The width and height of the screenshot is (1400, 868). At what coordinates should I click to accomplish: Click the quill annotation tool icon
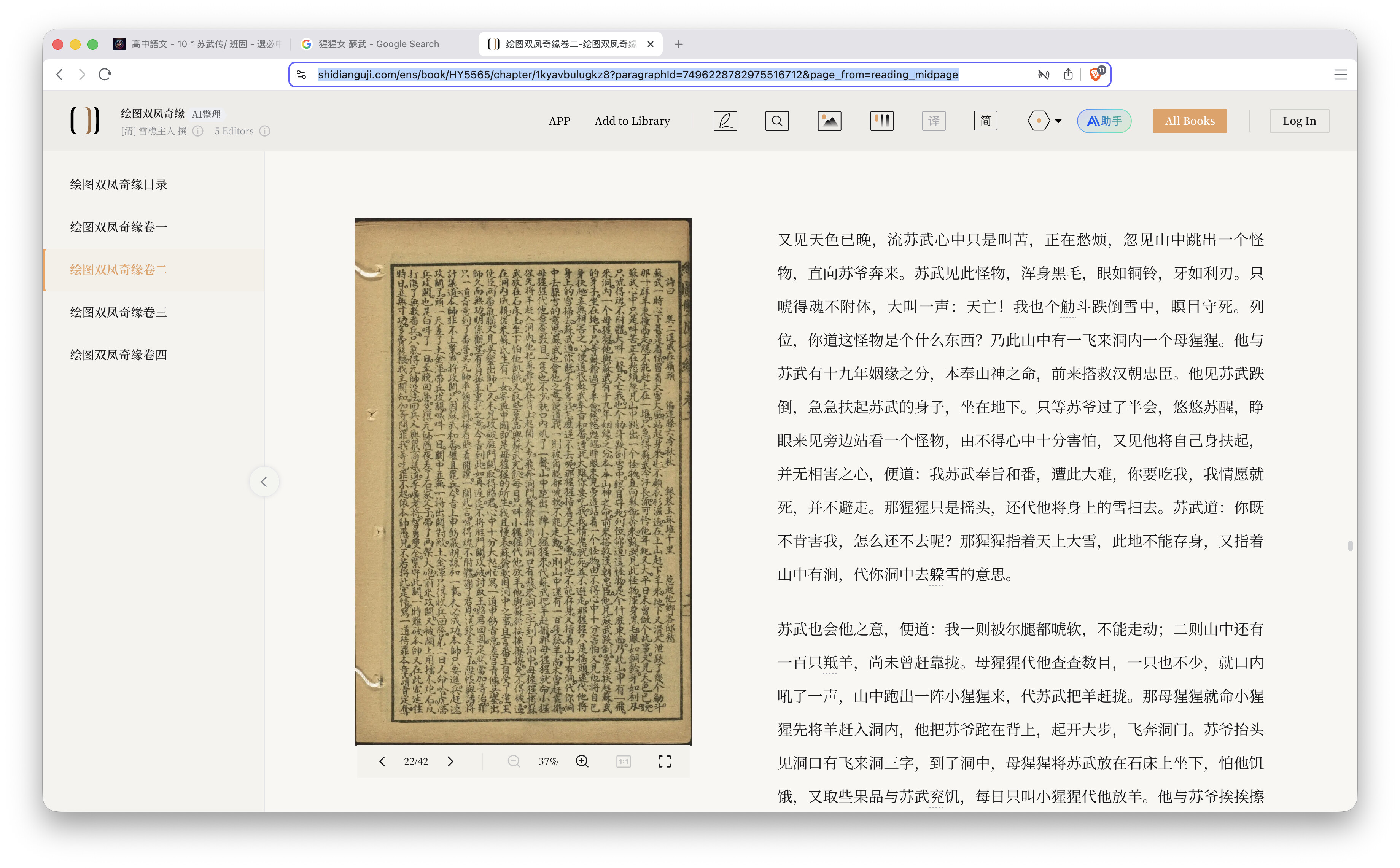(725, 121)
